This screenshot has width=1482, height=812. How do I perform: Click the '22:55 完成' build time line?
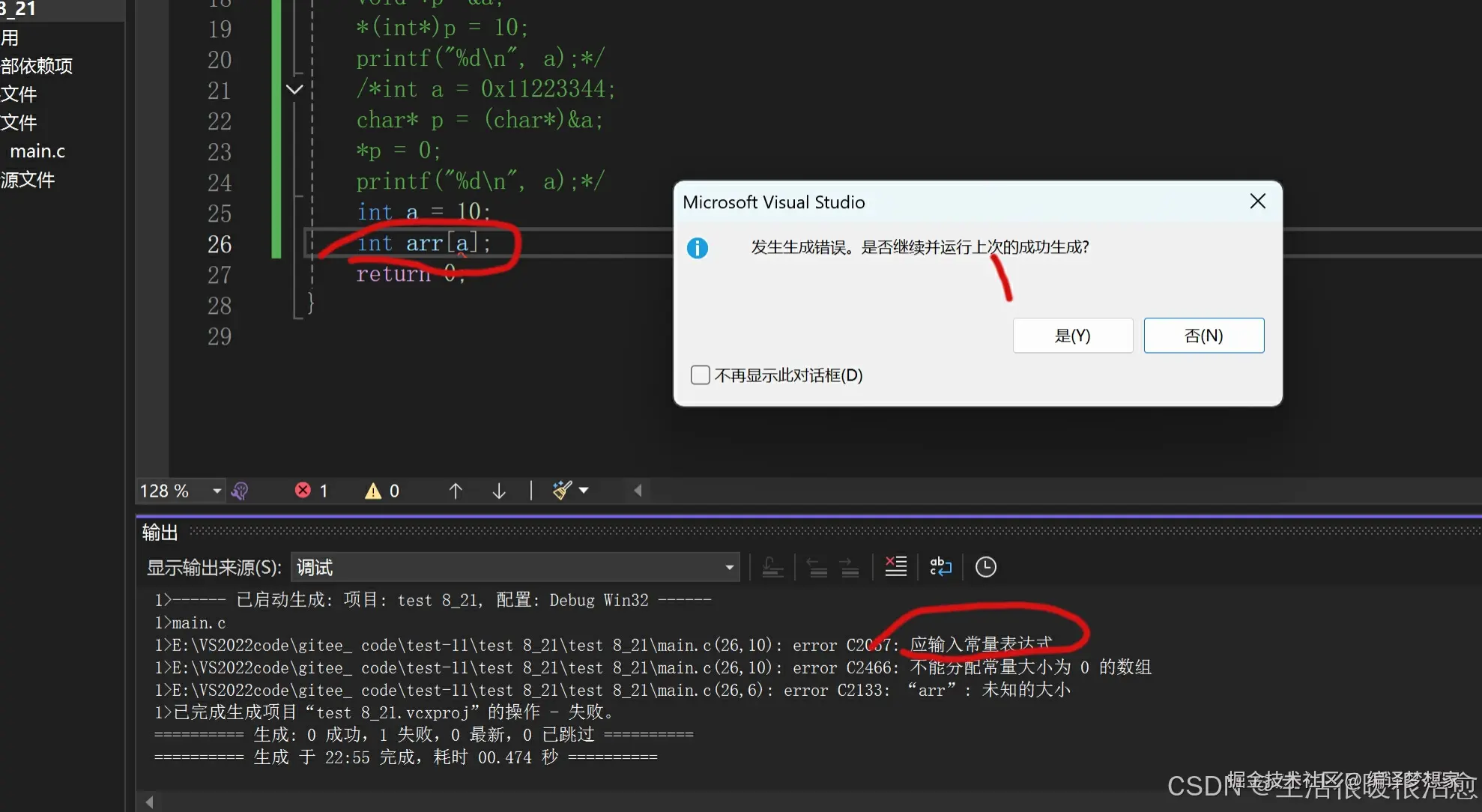coord(406,757)
